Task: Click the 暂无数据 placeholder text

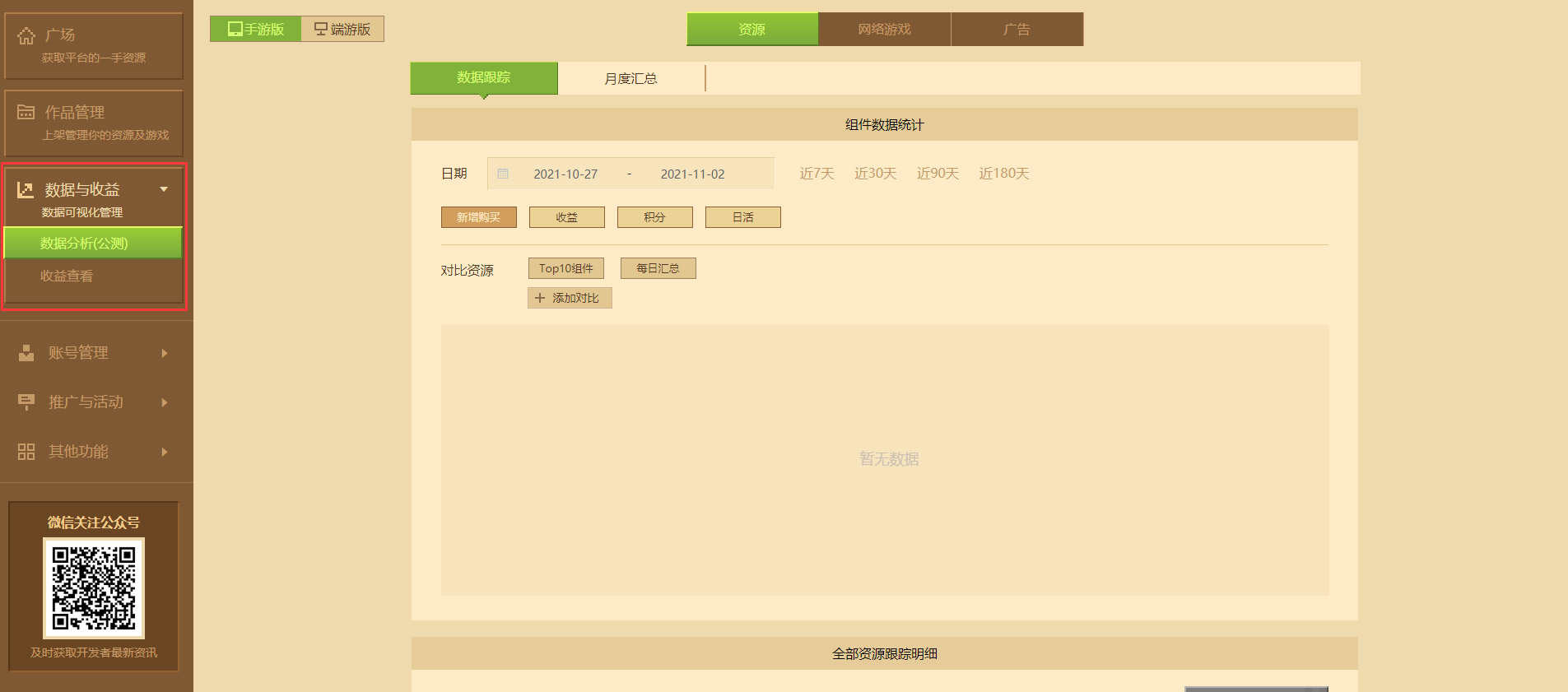Action: [890, 459]
